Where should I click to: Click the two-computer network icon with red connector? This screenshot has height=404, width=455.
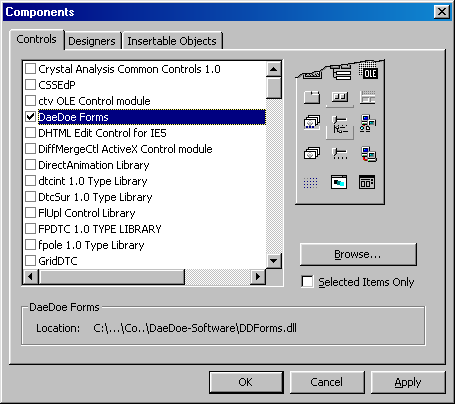click(368, 154)
